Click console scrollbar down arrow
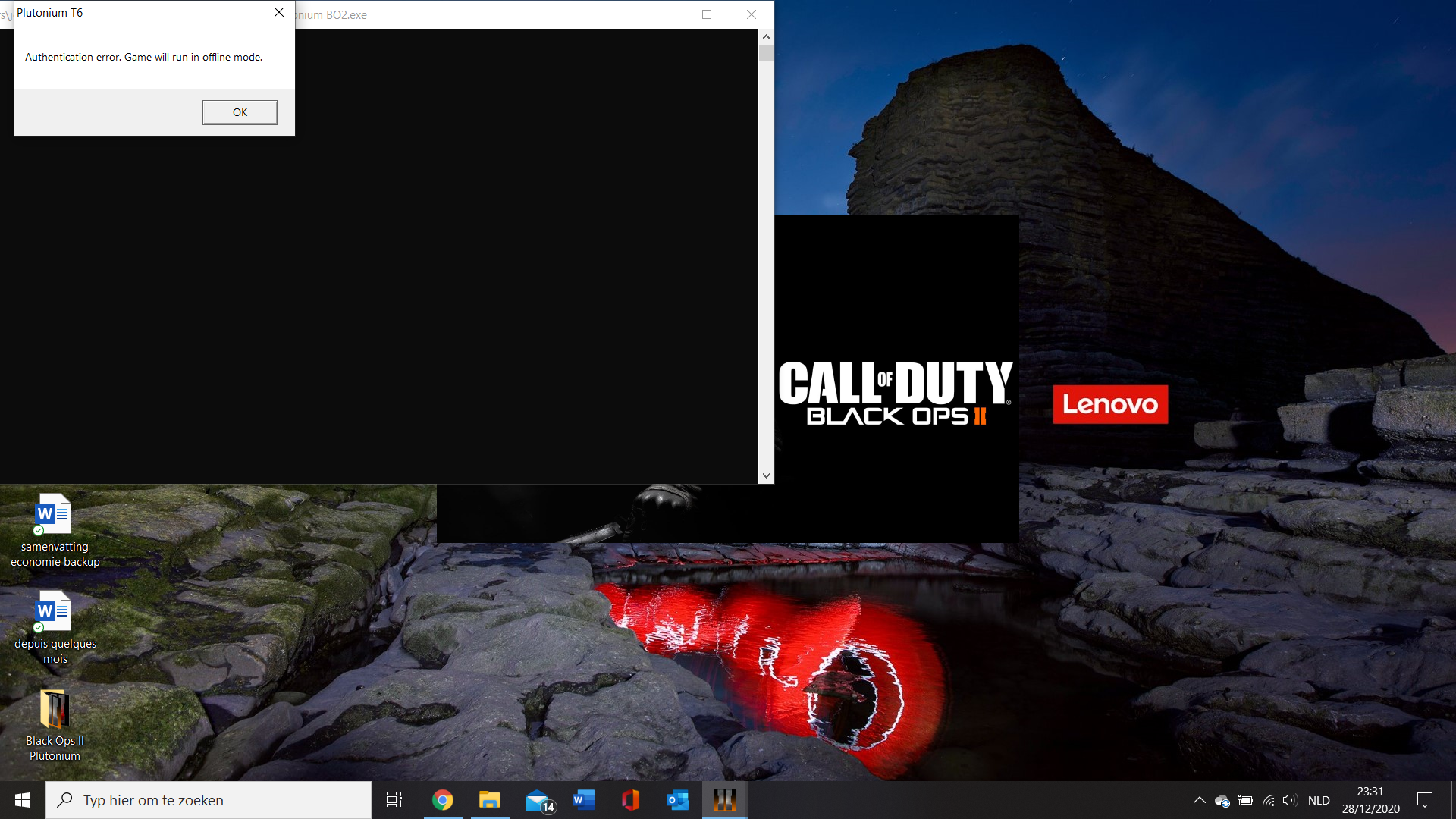Image resolution: width=1456 pixels, height=819 pixels. click(766, 476)
